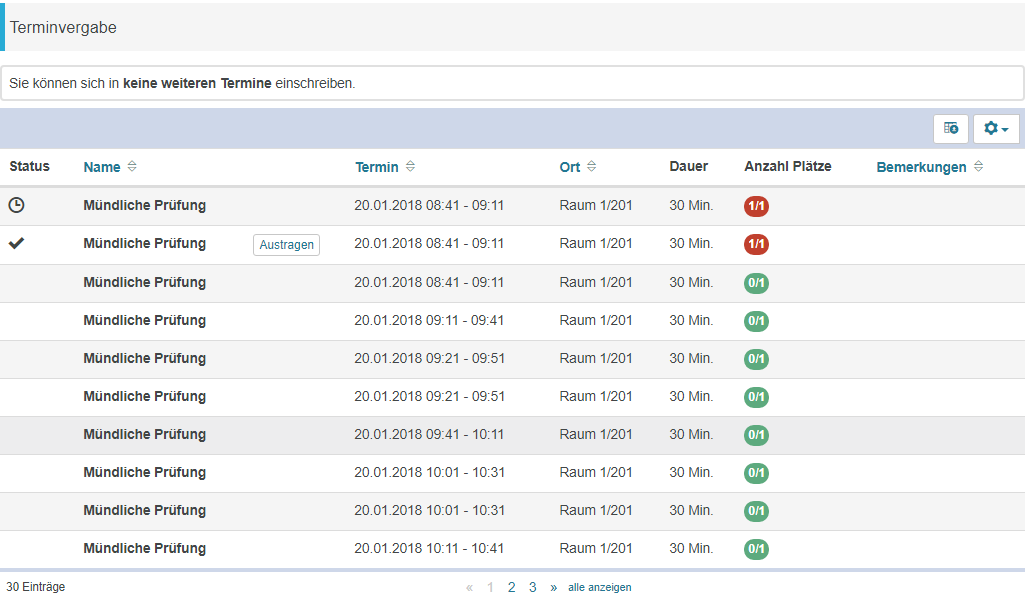Sort table by the Termin column header
This screenshot has height=602, width=1028.
click(377, 167)
